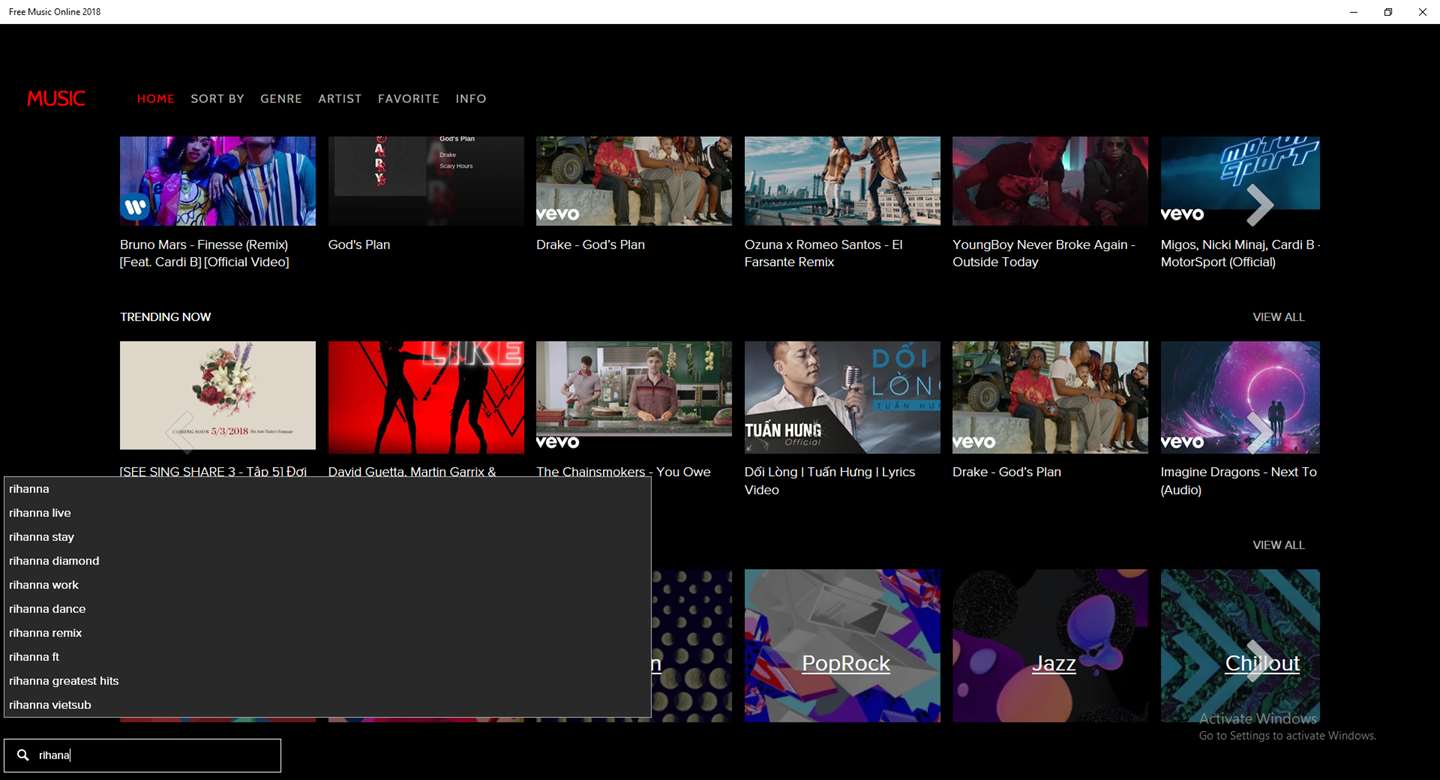Screen dimensions: 1440x780
Task: Play the Ozuna x Romeo Santos thumbnail
Action: click(842, 181)
